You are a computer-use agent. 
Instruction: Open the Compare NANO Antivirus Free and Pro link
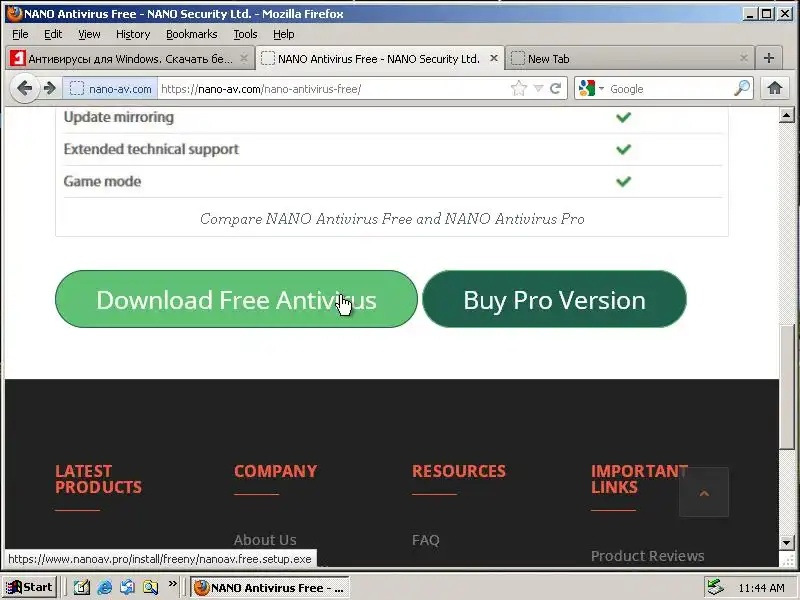392,219
